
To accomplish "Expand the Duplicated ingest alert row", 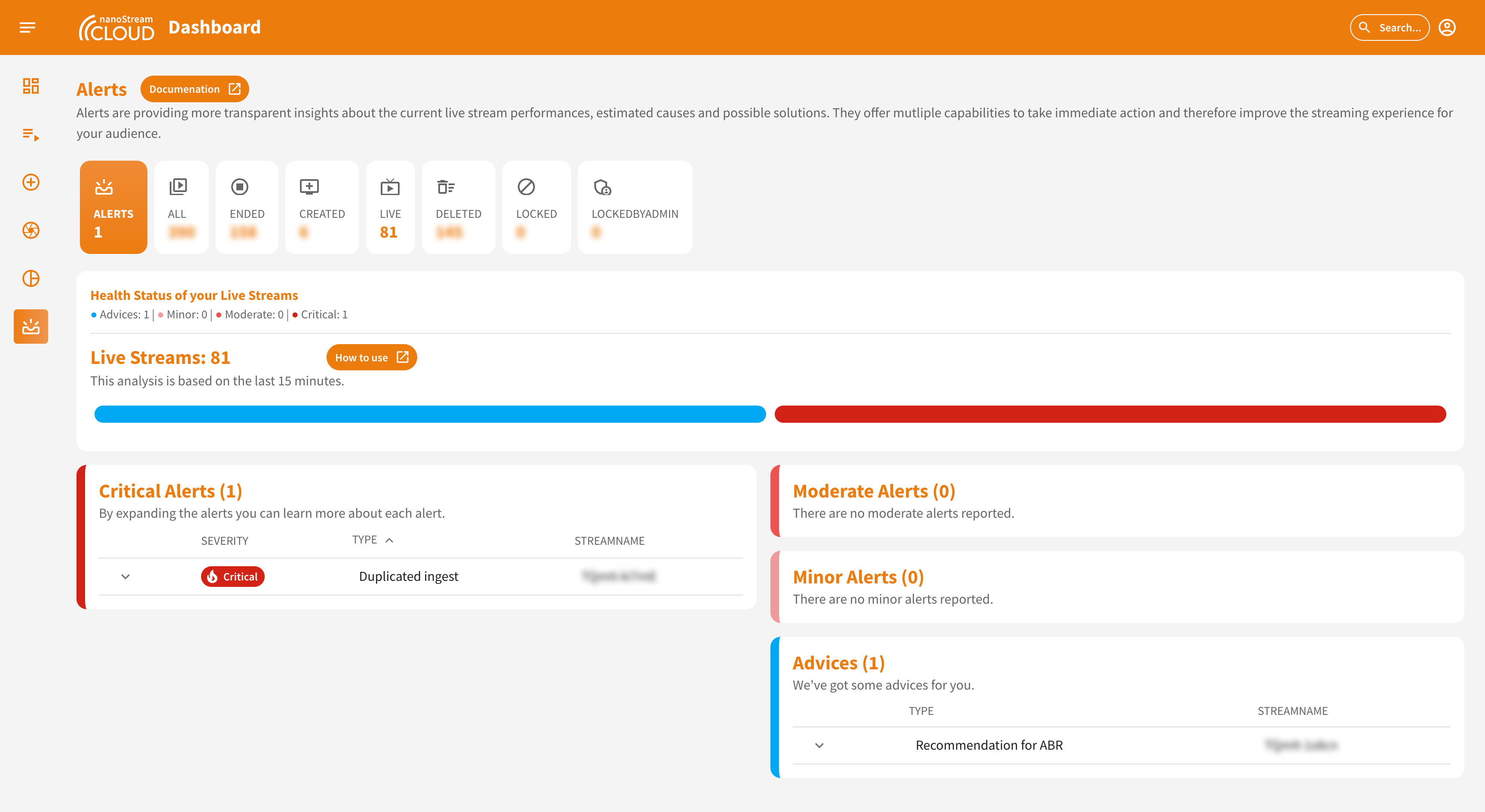I will tap(125, 576).
